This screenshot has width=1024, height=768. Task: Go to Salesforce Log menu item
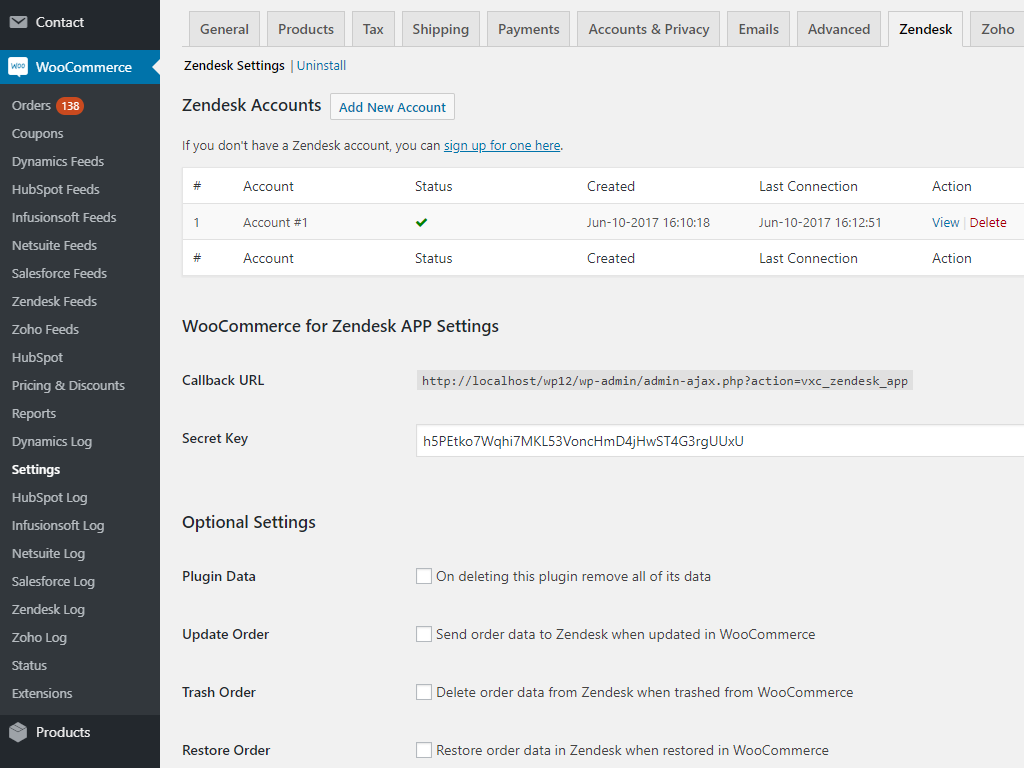(53, 581)
